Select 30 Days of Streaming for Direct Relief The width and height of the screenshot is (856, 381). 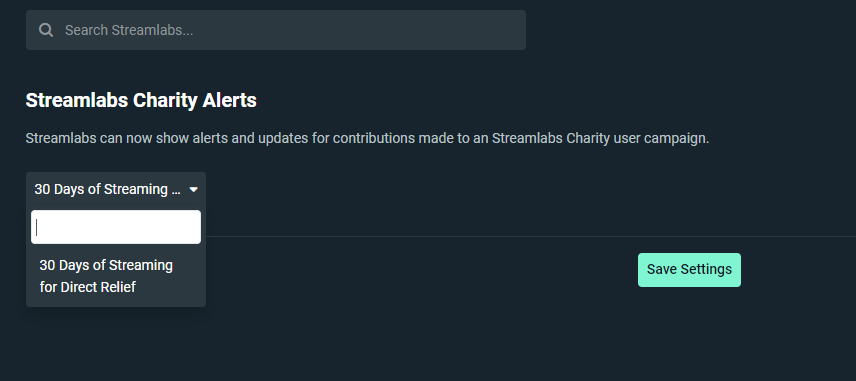116,276
